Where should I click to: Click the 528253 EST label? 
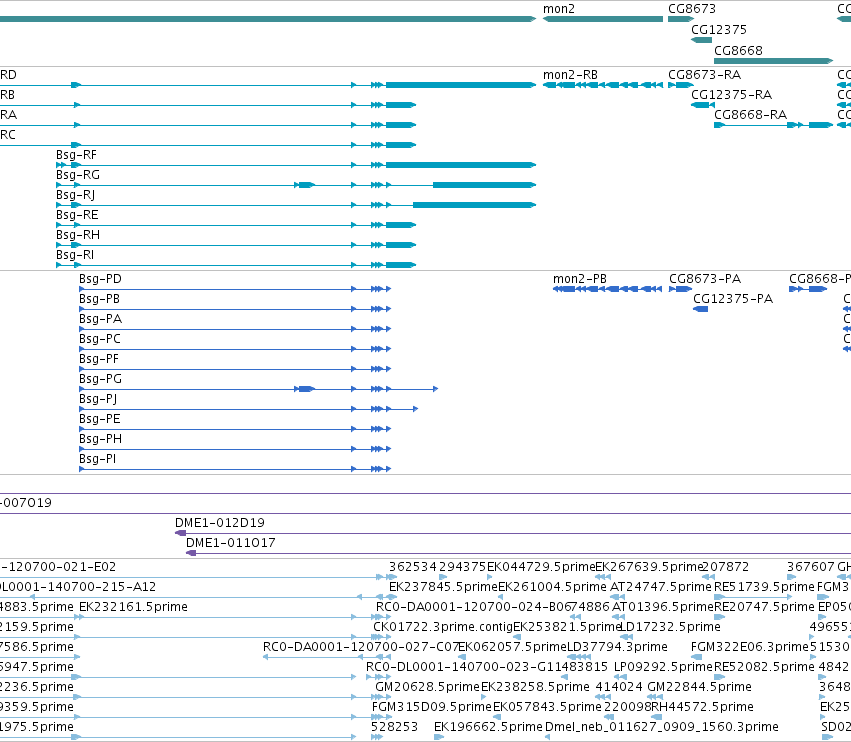pos(395,727)
